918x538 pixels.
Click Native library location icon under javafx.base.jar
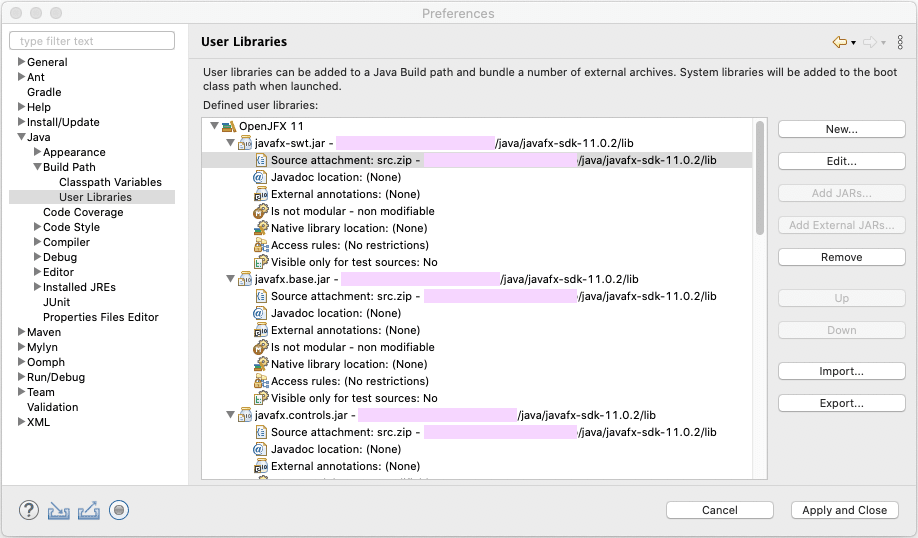click(x=261, y=364)
